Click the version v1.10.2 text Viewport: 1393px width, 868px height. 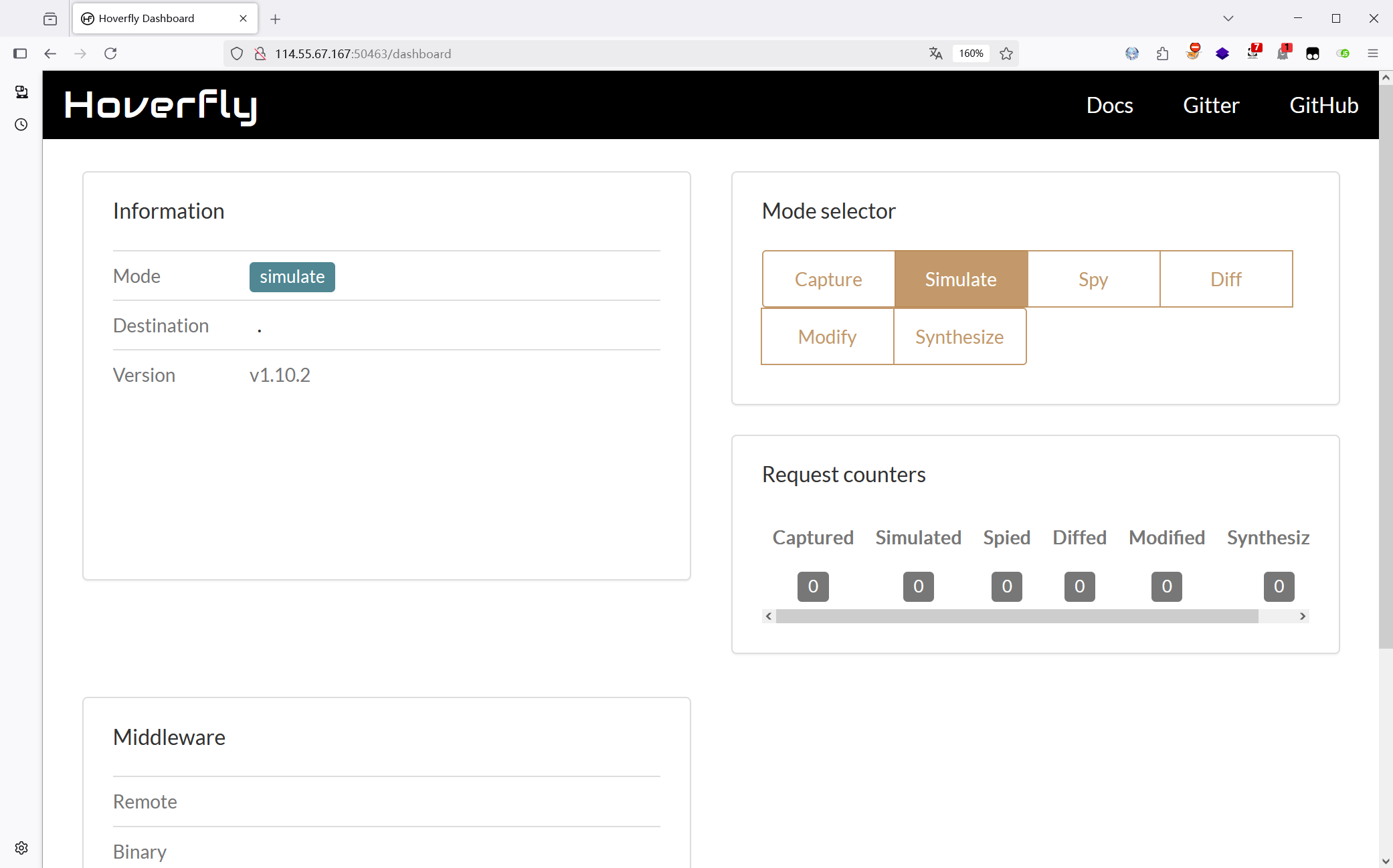coord(280,375)
